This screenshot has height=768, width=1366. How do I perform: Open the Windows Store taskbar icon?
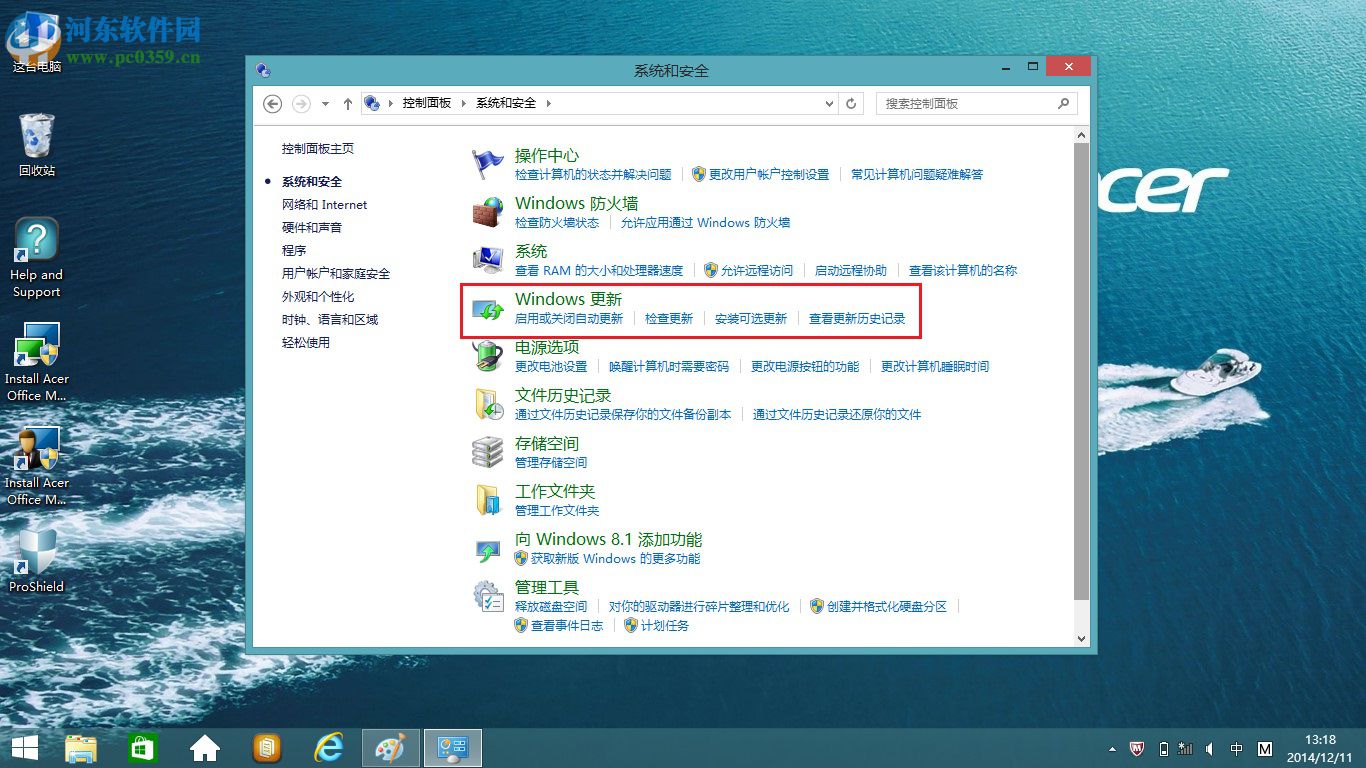tap(142, 747)
